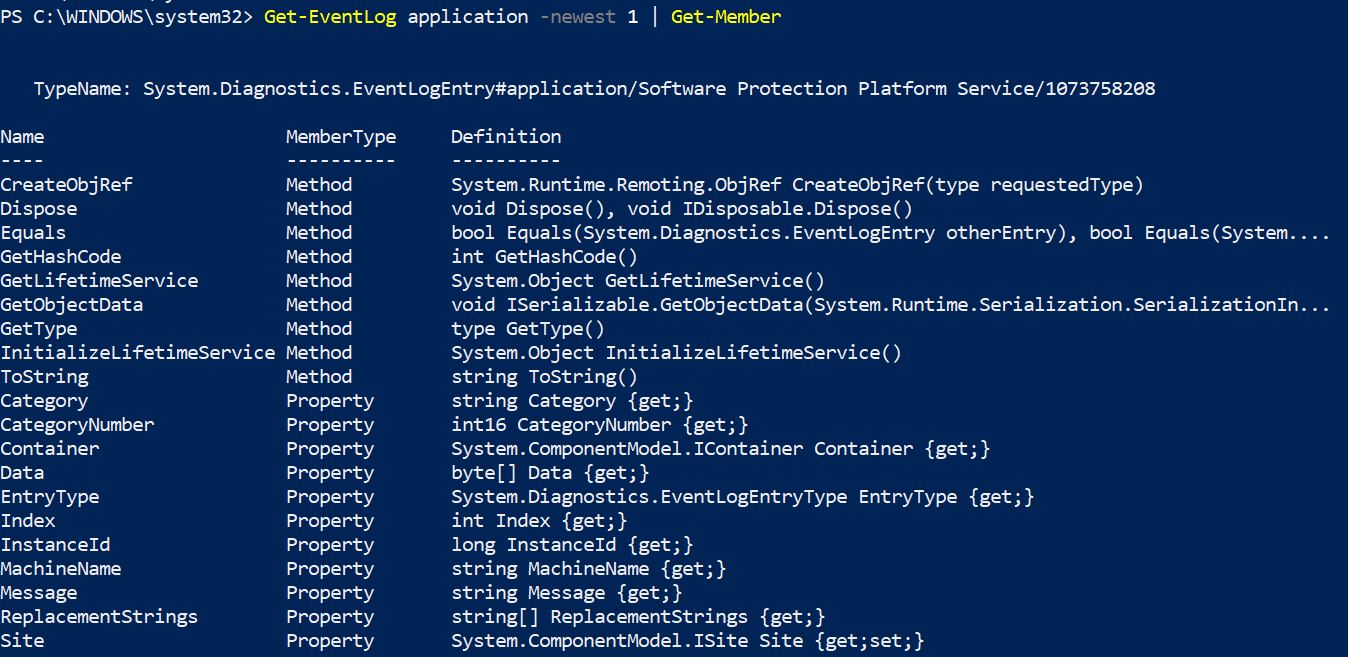This screenshot has height=657, width=1348.
Task: Click the PS C:\WINDOWS\system32 prompt
Action: tap(127, 17)
